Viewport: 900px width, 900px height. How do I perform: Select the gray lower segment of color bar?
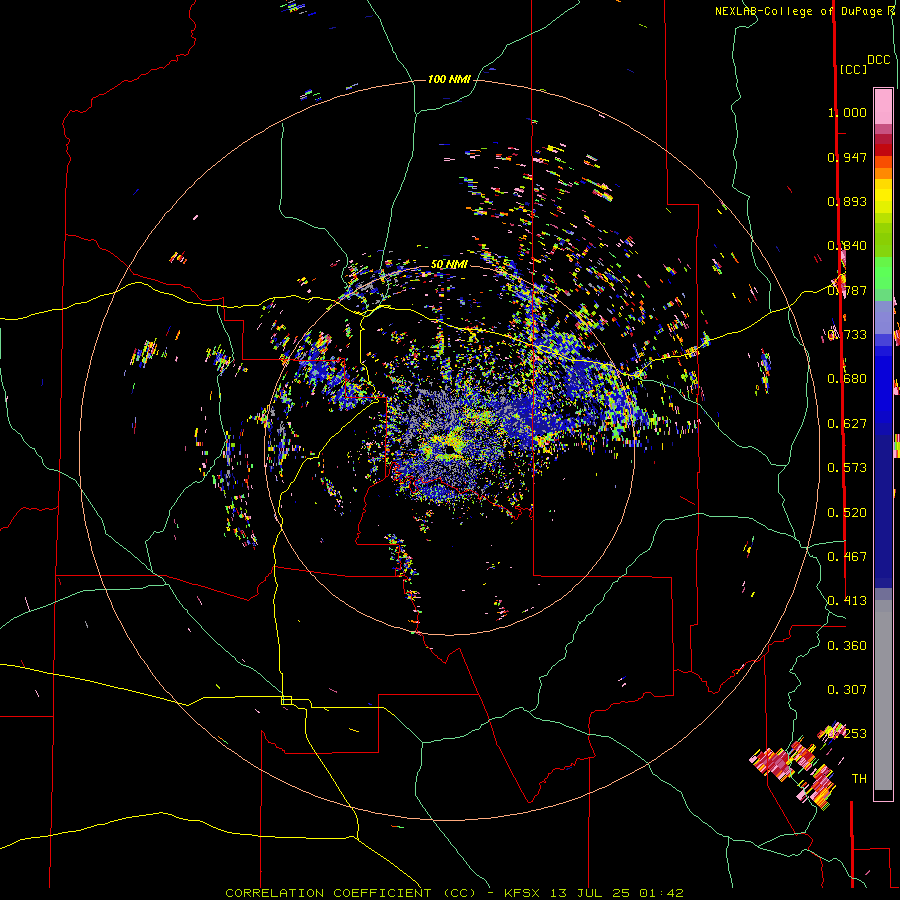pyautogui.click(x=883, y=695)
